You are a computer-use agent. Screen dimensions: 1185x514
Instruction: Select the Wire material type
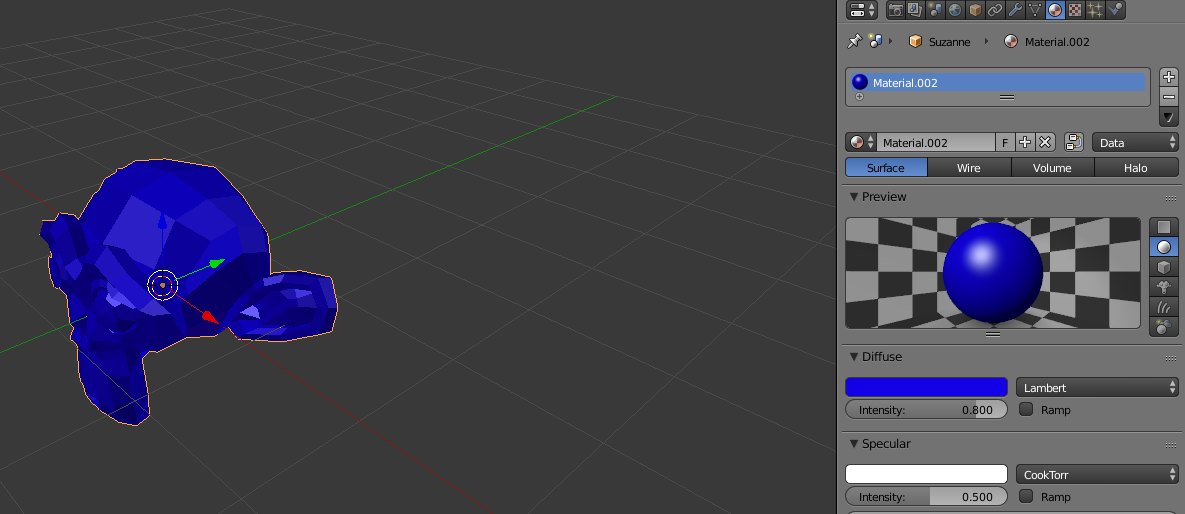pyautogui.click(x=970, y=168)
